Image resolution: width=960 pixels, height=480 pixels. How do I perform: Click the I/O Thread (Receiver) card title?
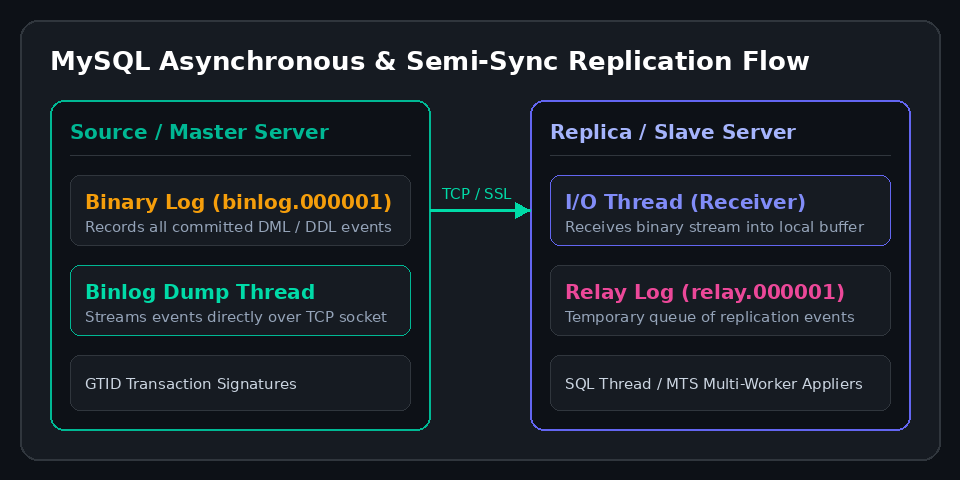685,202
